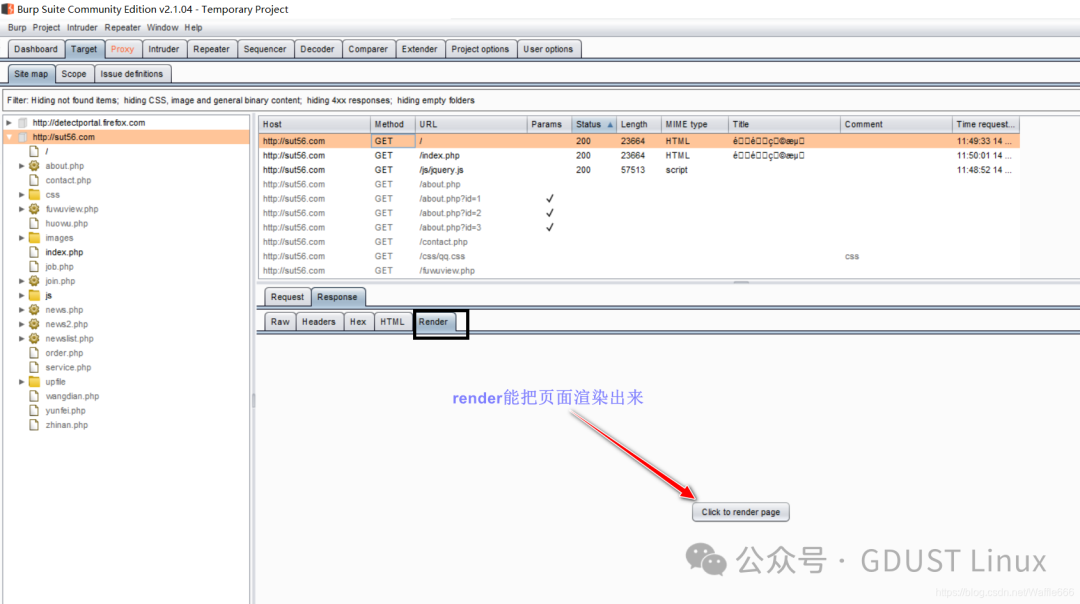Open the Intruder menu in menu bar

[x=82, y=28]
